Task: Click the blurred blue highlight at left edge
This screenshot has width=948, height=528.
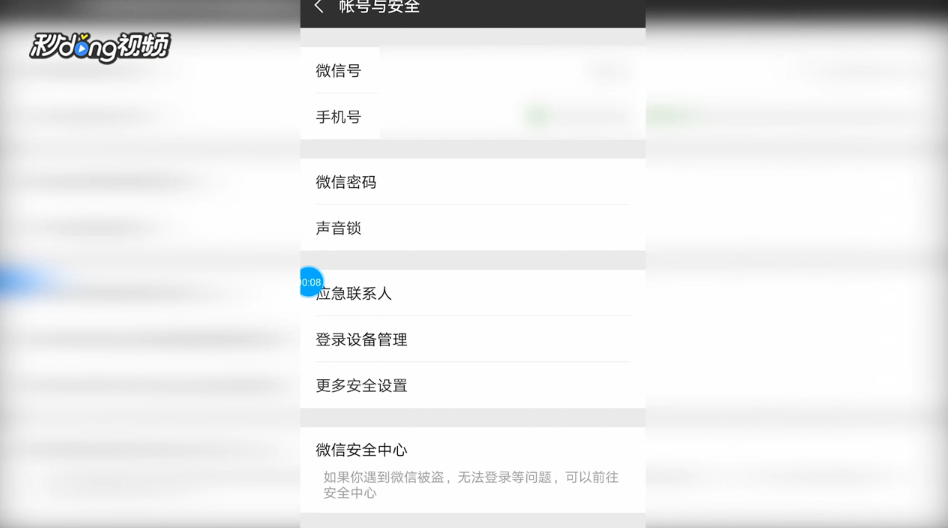Action: (24, 282)
